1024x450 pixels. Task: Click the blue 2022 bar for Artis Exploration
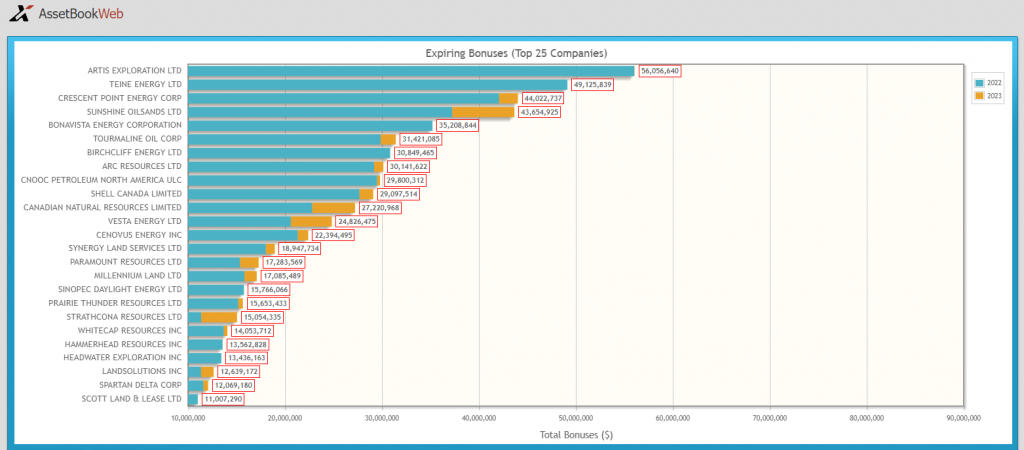click(411, 71)
